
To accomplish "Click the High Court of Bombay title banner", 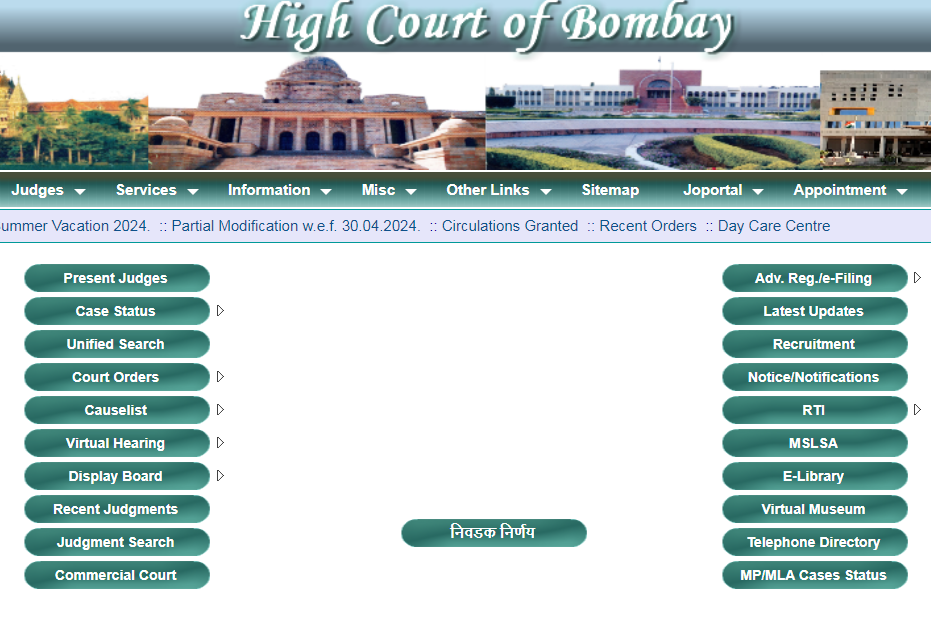I will pos(487,25).
